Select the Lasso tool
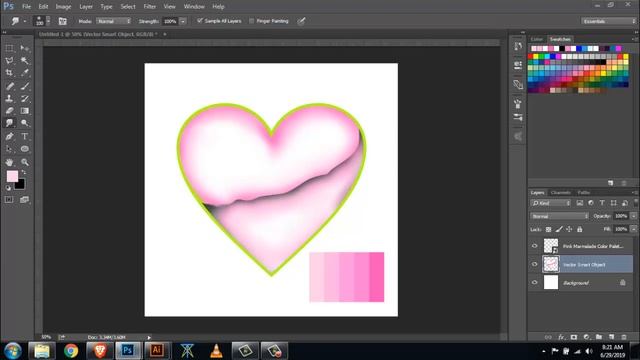Image resolution: width=640 pixels, height=360 pixels. pyautogui.click(x=9, y=61)
